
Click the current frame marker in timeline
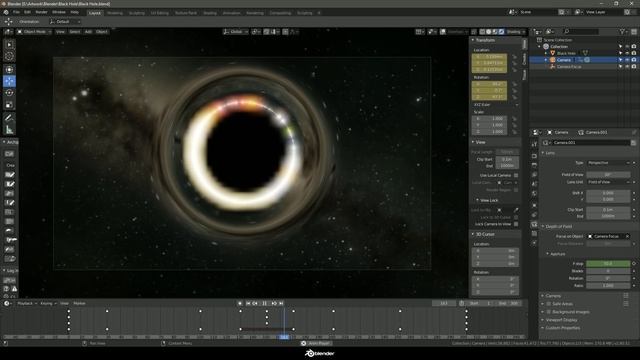(284, 337)
